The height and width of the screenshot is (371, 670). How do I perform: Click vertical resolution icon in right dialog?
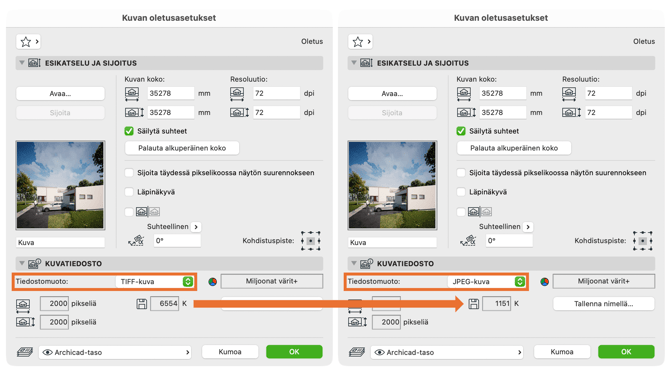pyautogui.click(x=571, y=112)
